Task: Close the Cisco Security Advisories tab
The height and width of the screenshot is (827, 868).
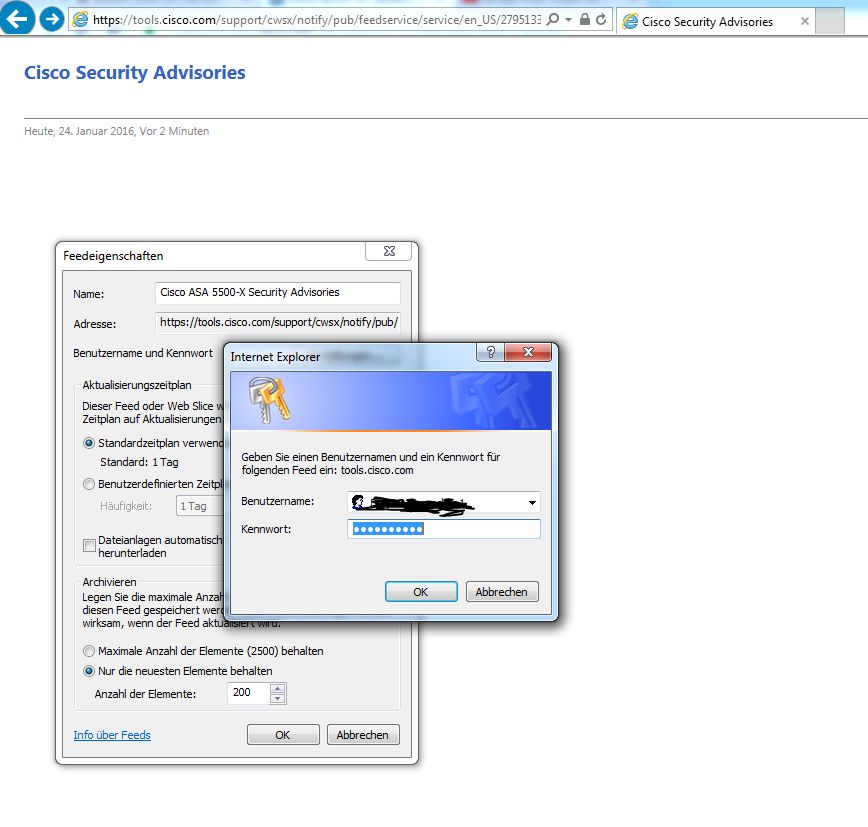Action: pyautogui.click(x=805, y=21)
